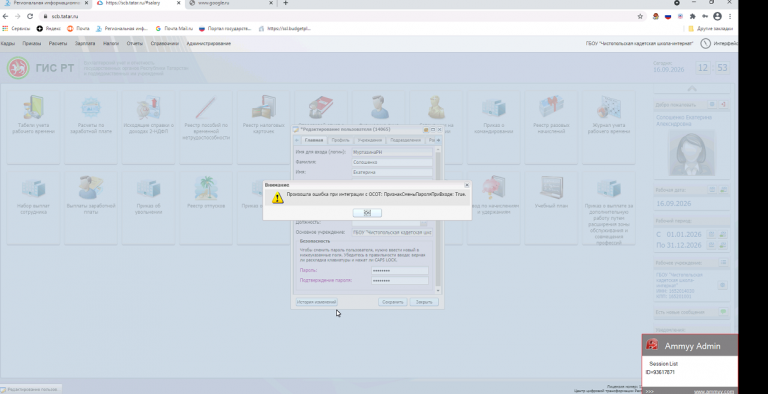768x394 pixels.
Task: Click login name field in user editor
Action: click(x=392, y=152)
